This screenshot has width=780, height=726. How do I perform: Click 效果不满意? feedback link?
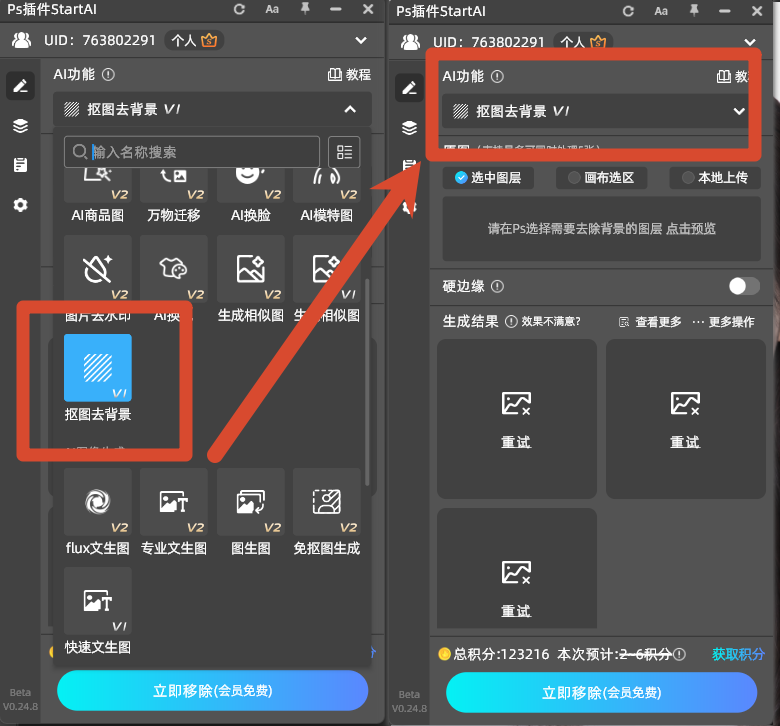coord(551,321)
